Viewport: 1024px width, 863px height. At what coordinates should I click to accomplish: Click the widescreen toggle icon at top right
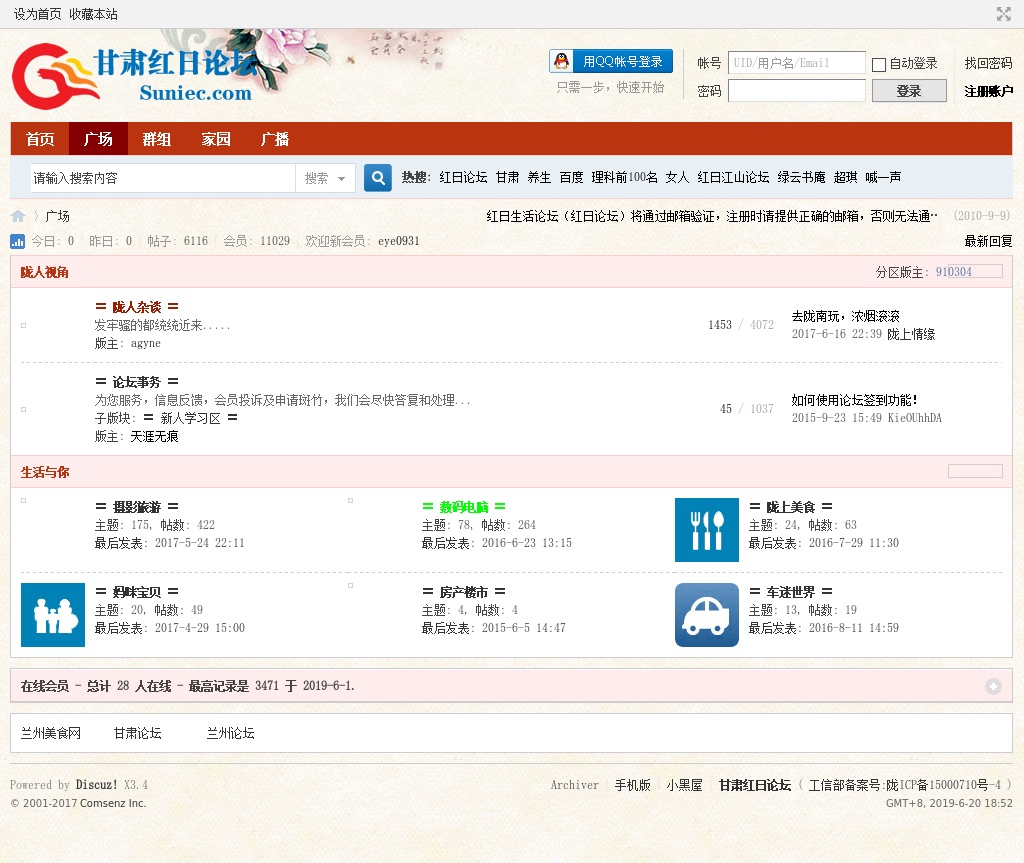[1003, 14]
